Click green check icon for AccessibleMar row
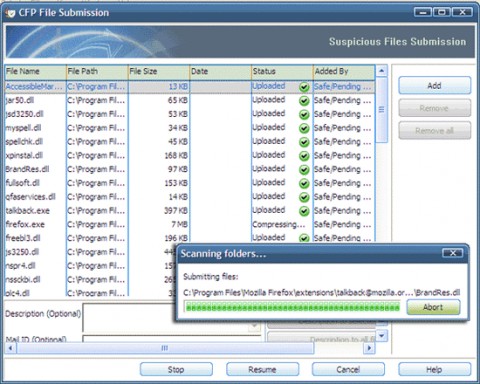This screenshot has width=480, height=384. tap(304, 87)
